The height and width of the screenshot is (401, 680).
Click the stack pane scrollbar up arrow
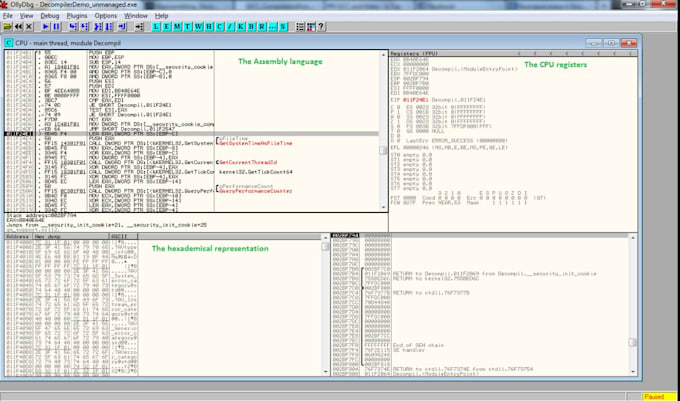coord(633,238)
